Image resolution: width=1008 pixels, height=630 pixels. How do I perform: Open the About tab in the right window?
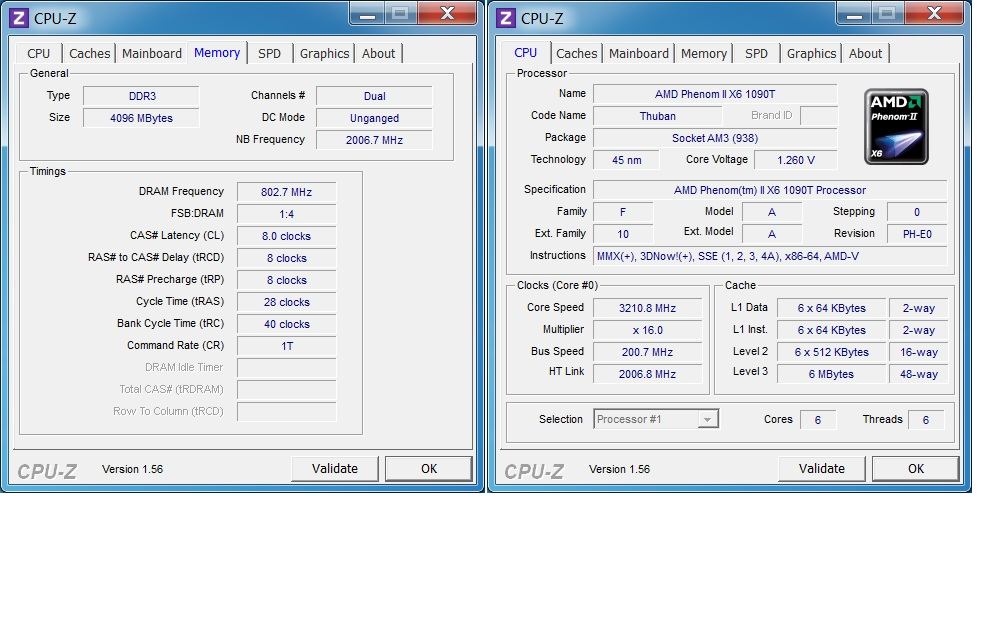(x=865, y=53)
